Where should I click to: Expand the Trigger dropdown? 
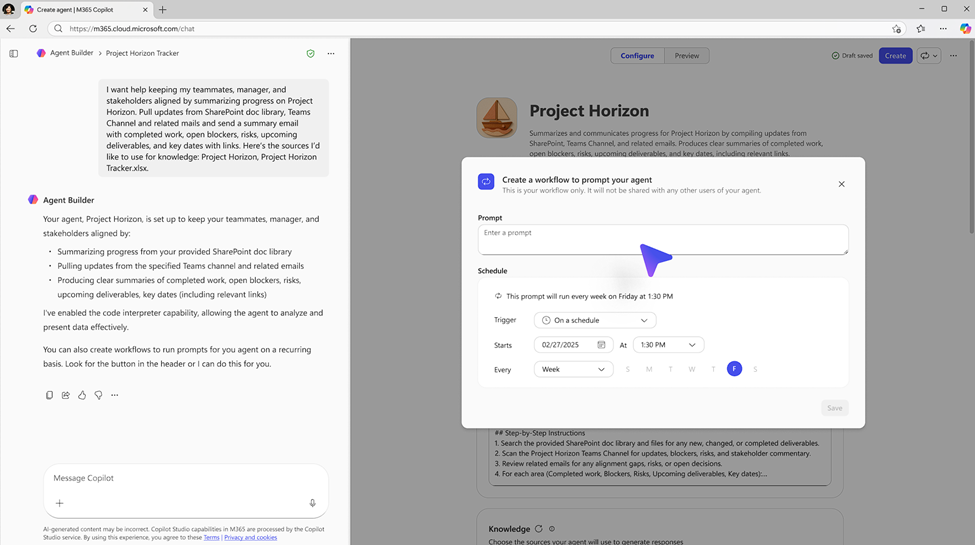coord(595,320)
